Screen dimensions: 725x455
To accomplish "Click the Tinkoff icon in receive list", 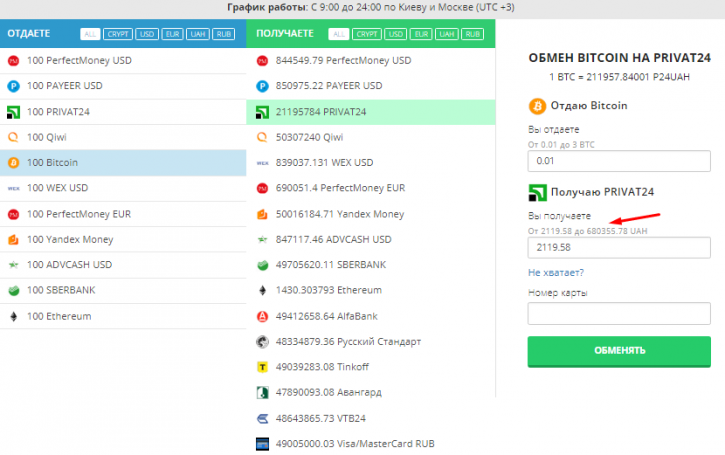I will coord(262,367).
